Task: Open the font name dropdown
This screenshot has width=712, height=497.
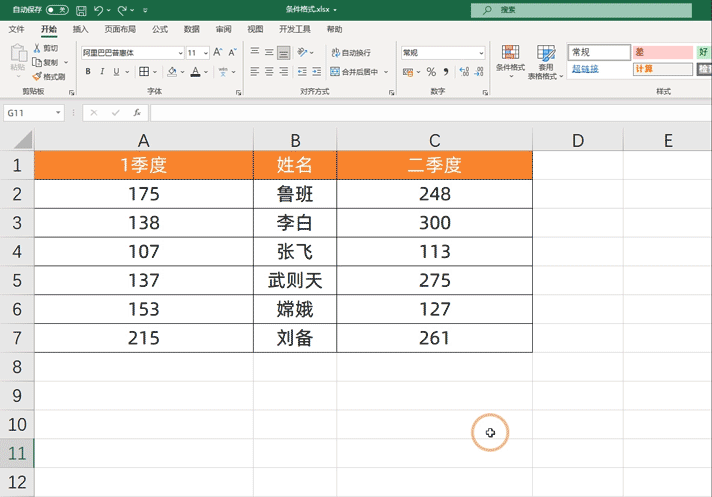Action: [x=179, y=53]
